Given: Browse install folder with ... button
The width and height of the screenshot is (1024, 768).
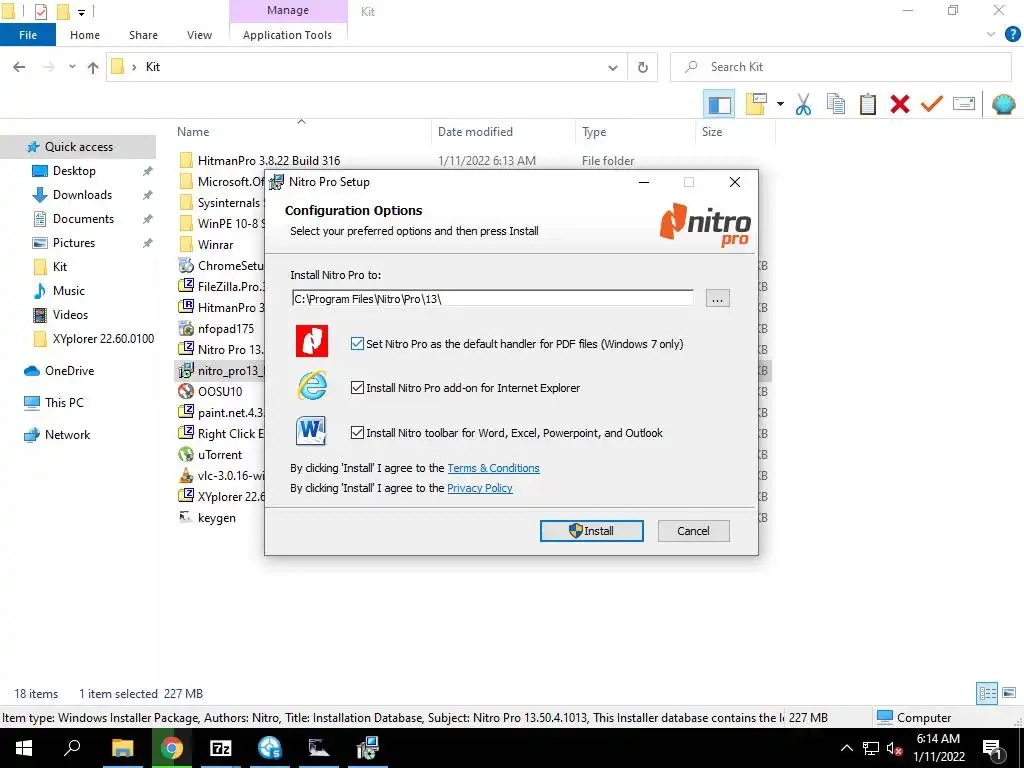Looking at the screenshot, I should click(718, 298).
